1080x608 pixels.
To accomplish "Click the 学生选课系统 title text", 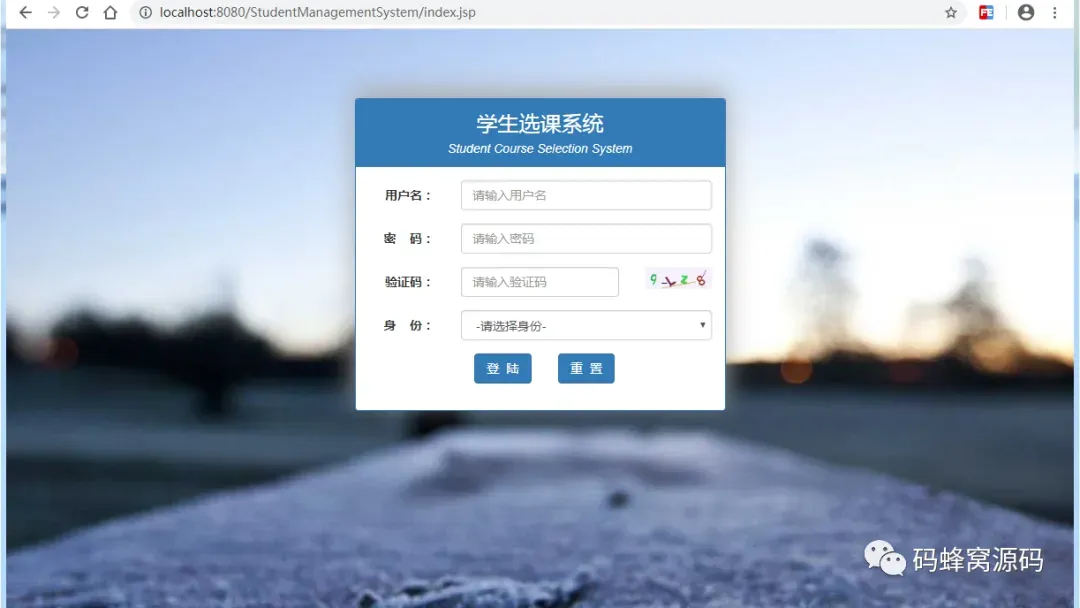I will click(540, 124).
